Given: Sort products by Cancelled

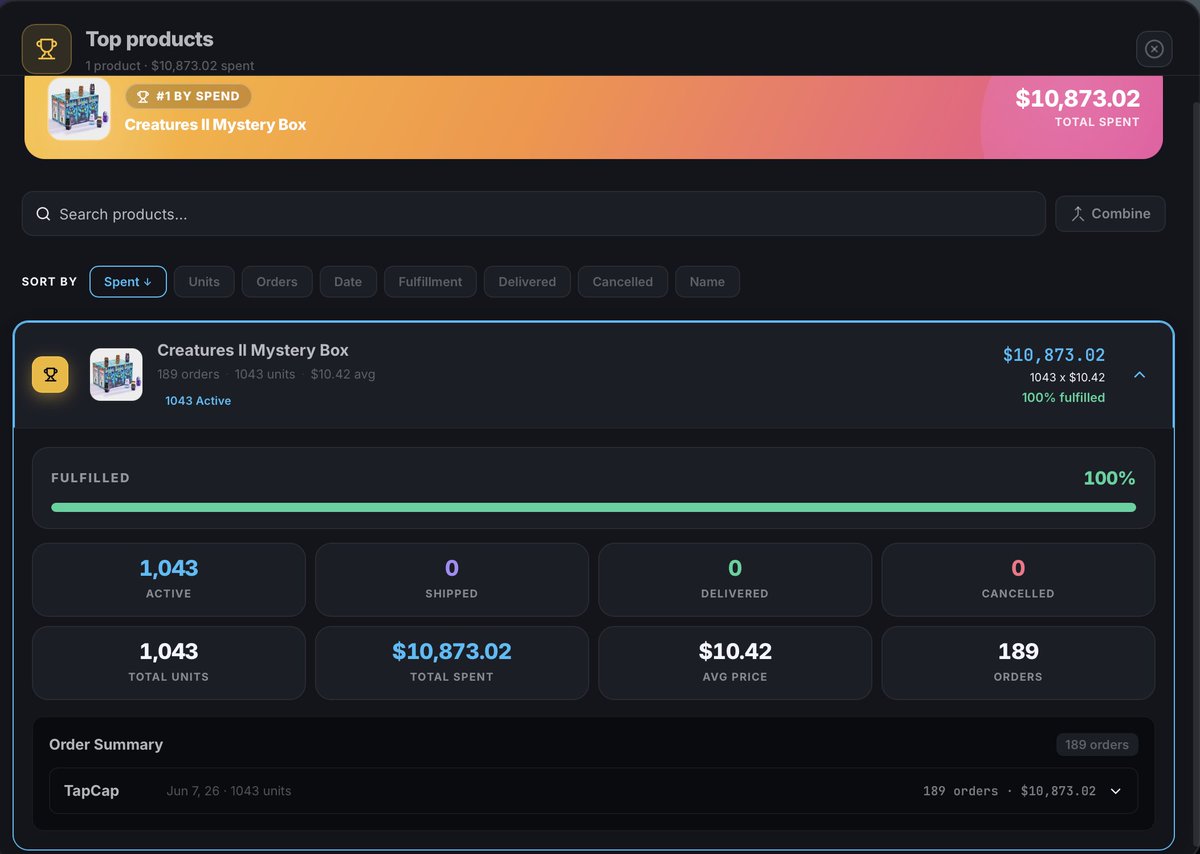Looking at the screenshot, I should (622, 282).
